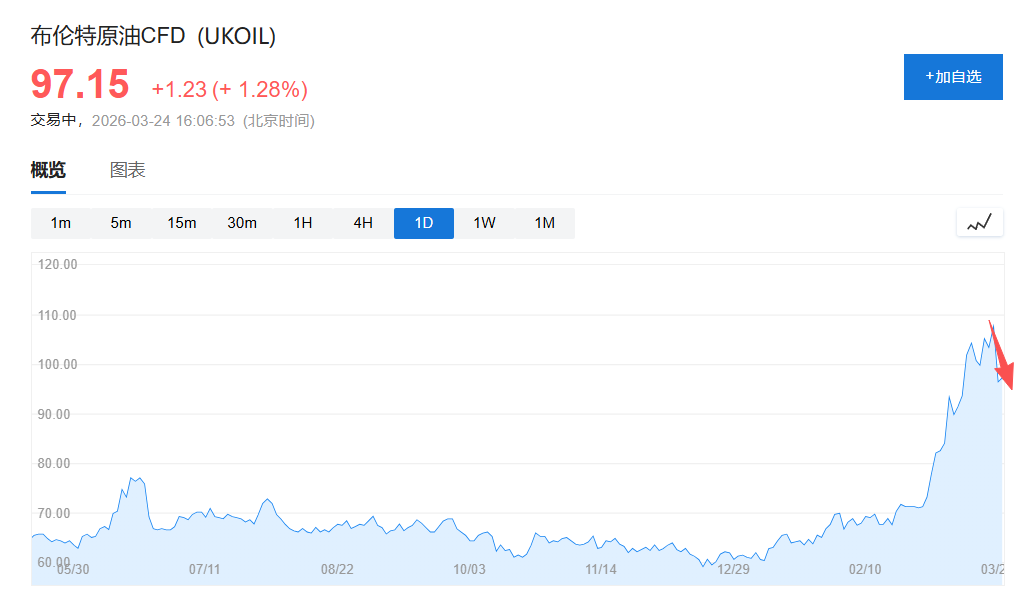Click the 12/29 date axis marker

pyautogui.click(x=733, y=569)
